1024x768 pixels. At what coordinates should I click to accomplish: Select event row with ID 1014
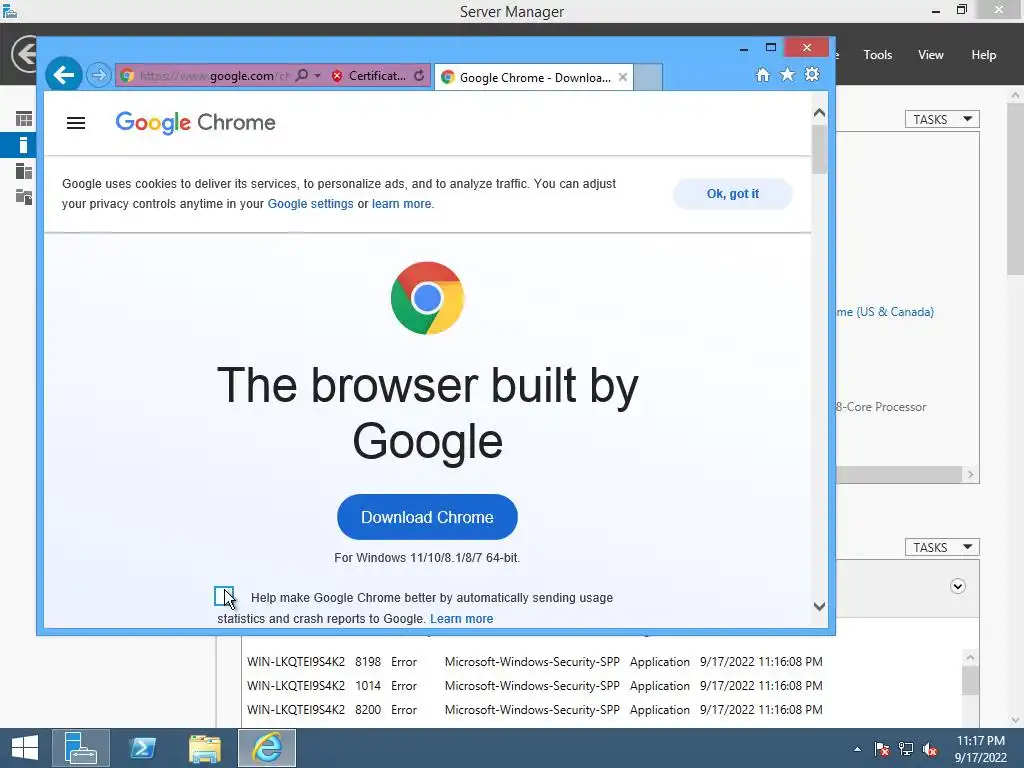point(534,686)
